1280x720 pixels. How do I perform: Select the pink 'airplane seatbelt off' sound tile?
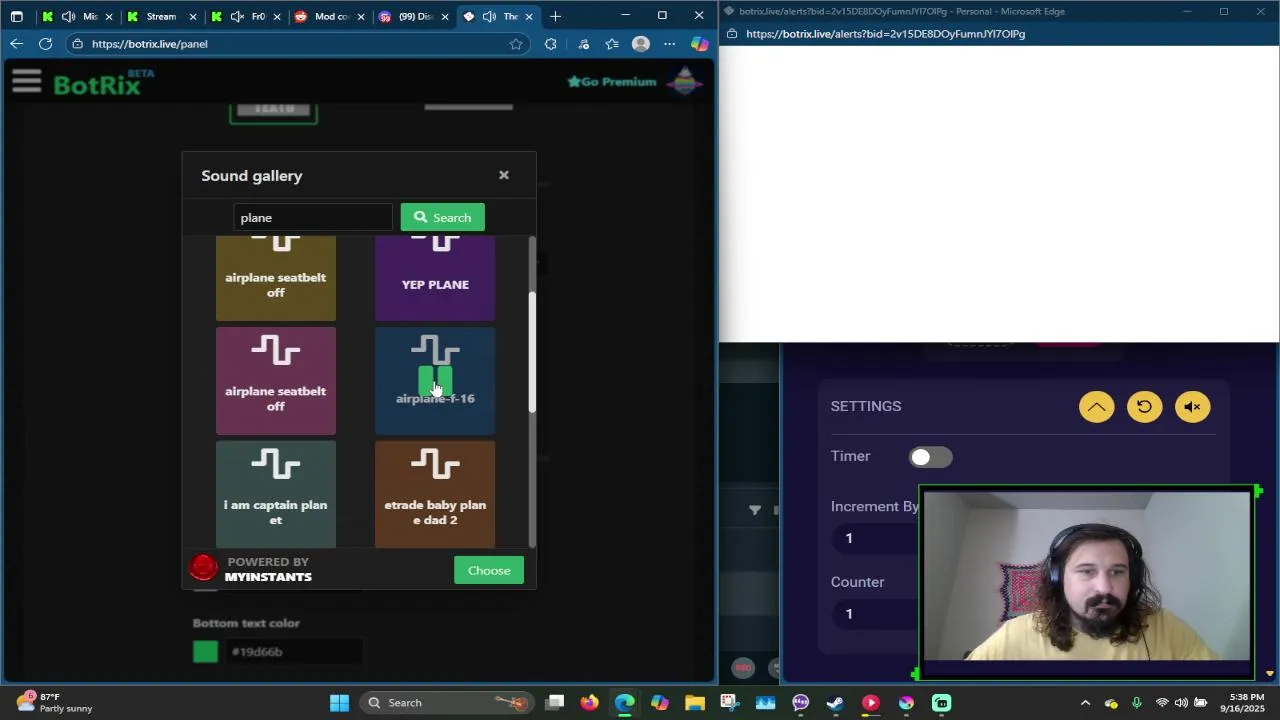click(276, 381)
